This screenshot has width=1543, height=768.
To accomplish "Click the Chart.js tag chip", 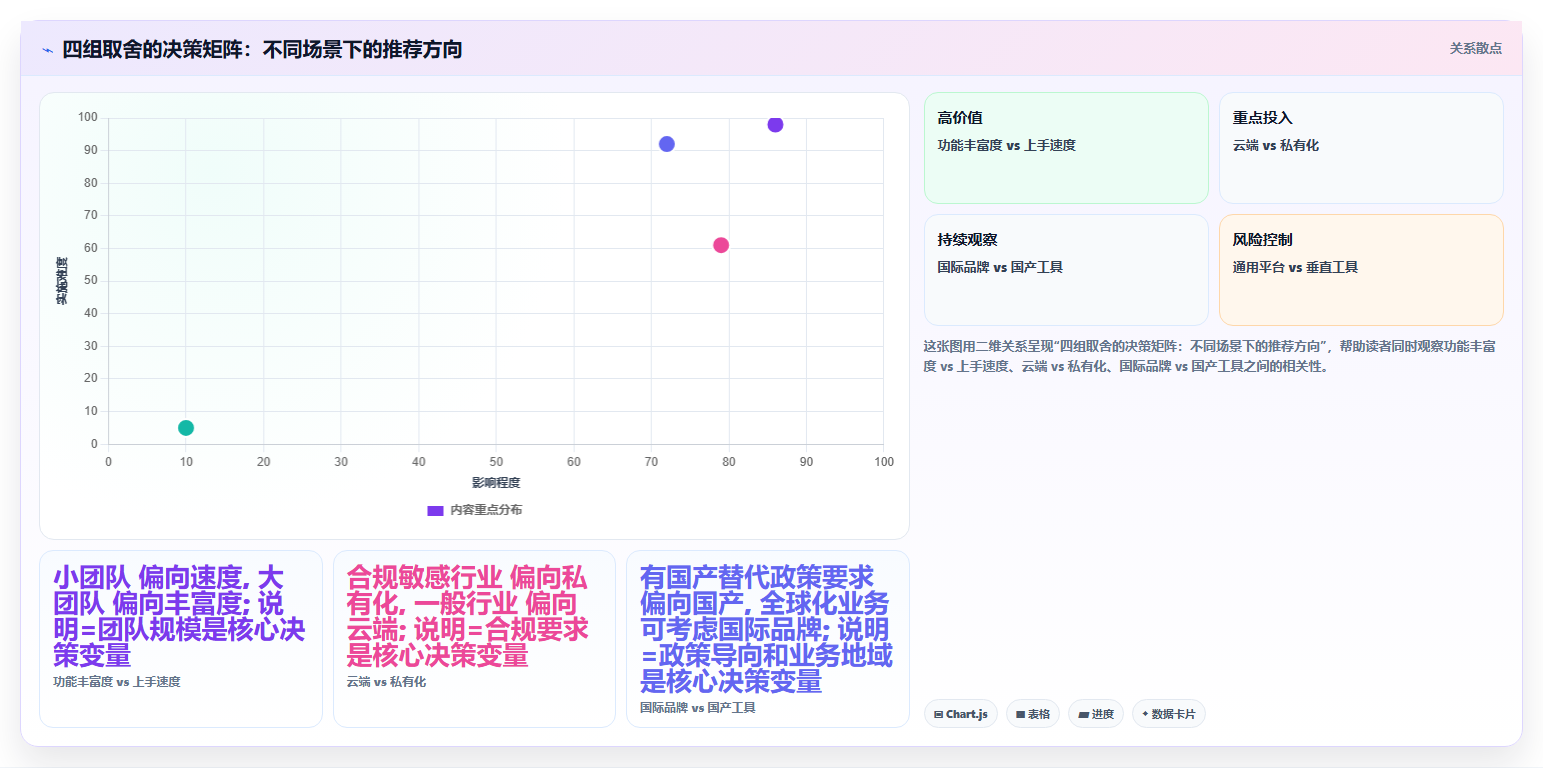I will (961, 714).
